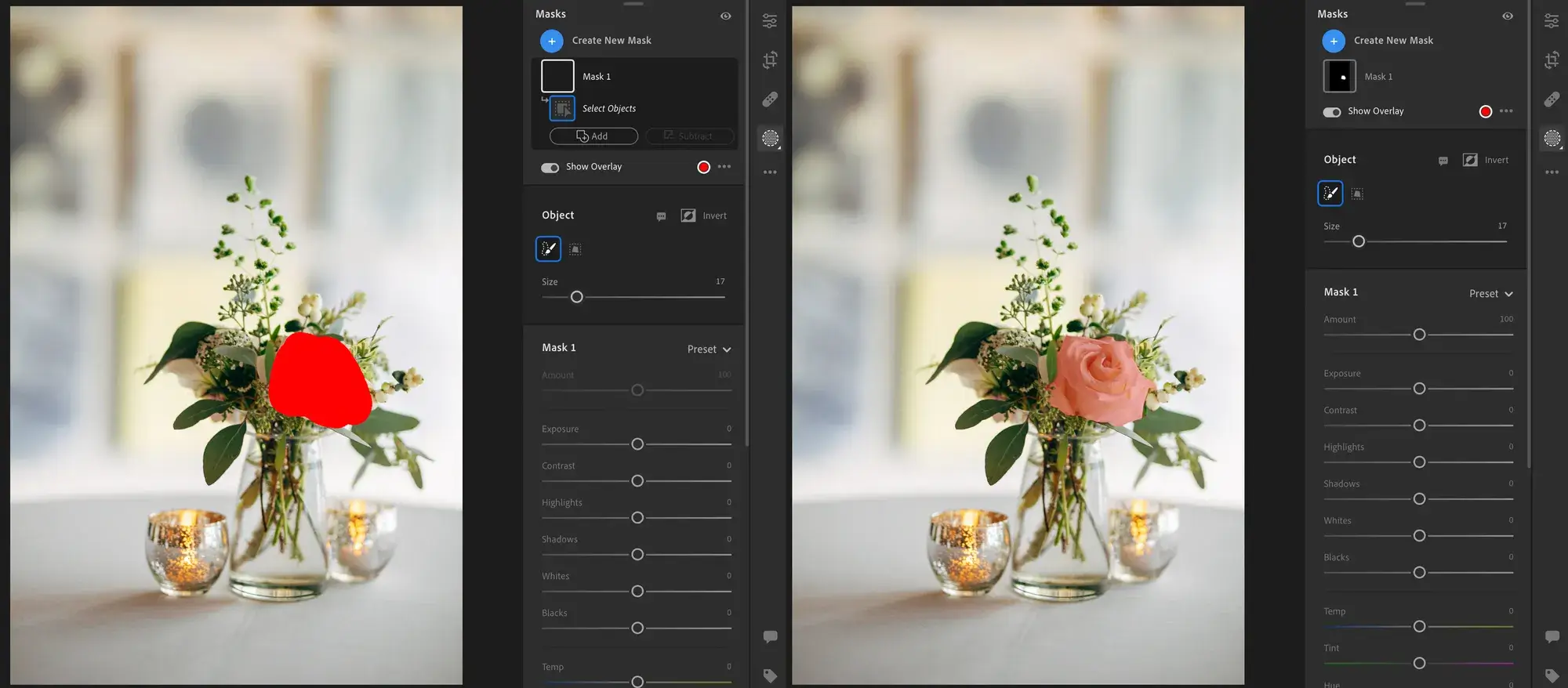Expand the Preset dropdown in left Mask 1 section
Screen dimensions: 1568x688
click(709, 349)
